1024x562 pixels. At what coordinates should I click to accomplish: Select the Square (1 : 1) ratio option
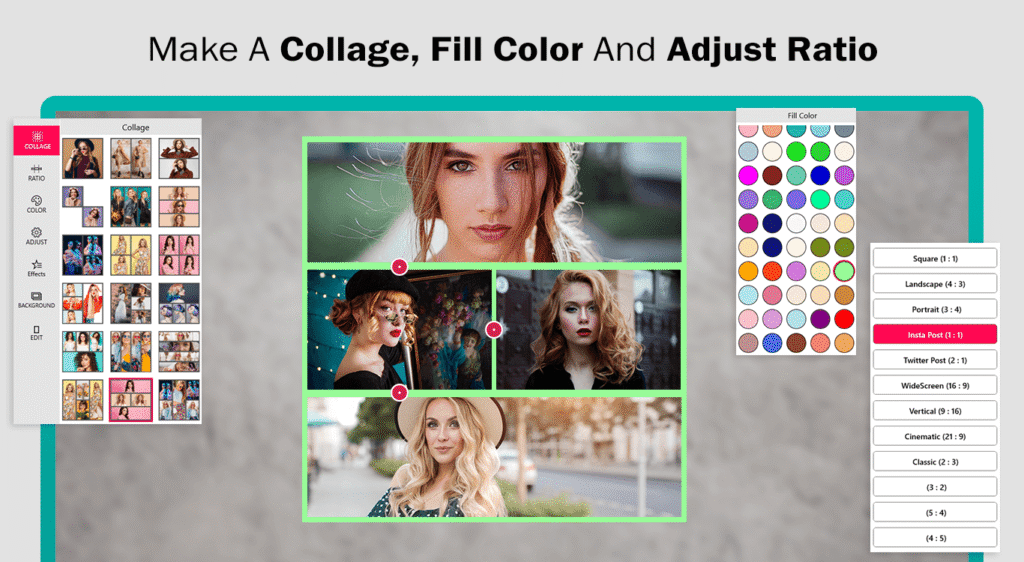(x=935, y=258)
